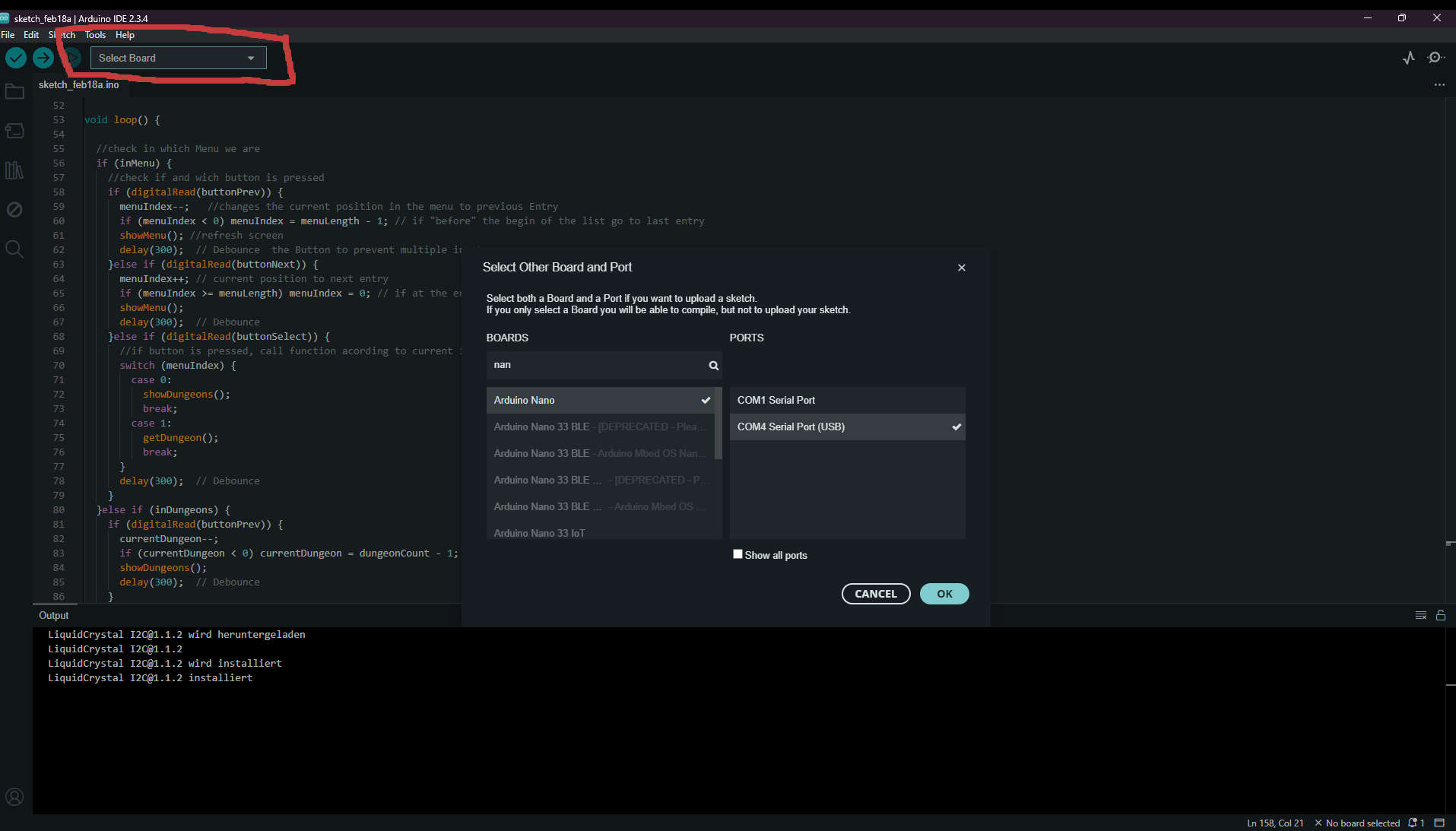1456x831 pixels.
Task: Select Arduino Nano 33 BLE Mbed OS Nano entry
Action: pyautogui.click(x=601, y=453)
